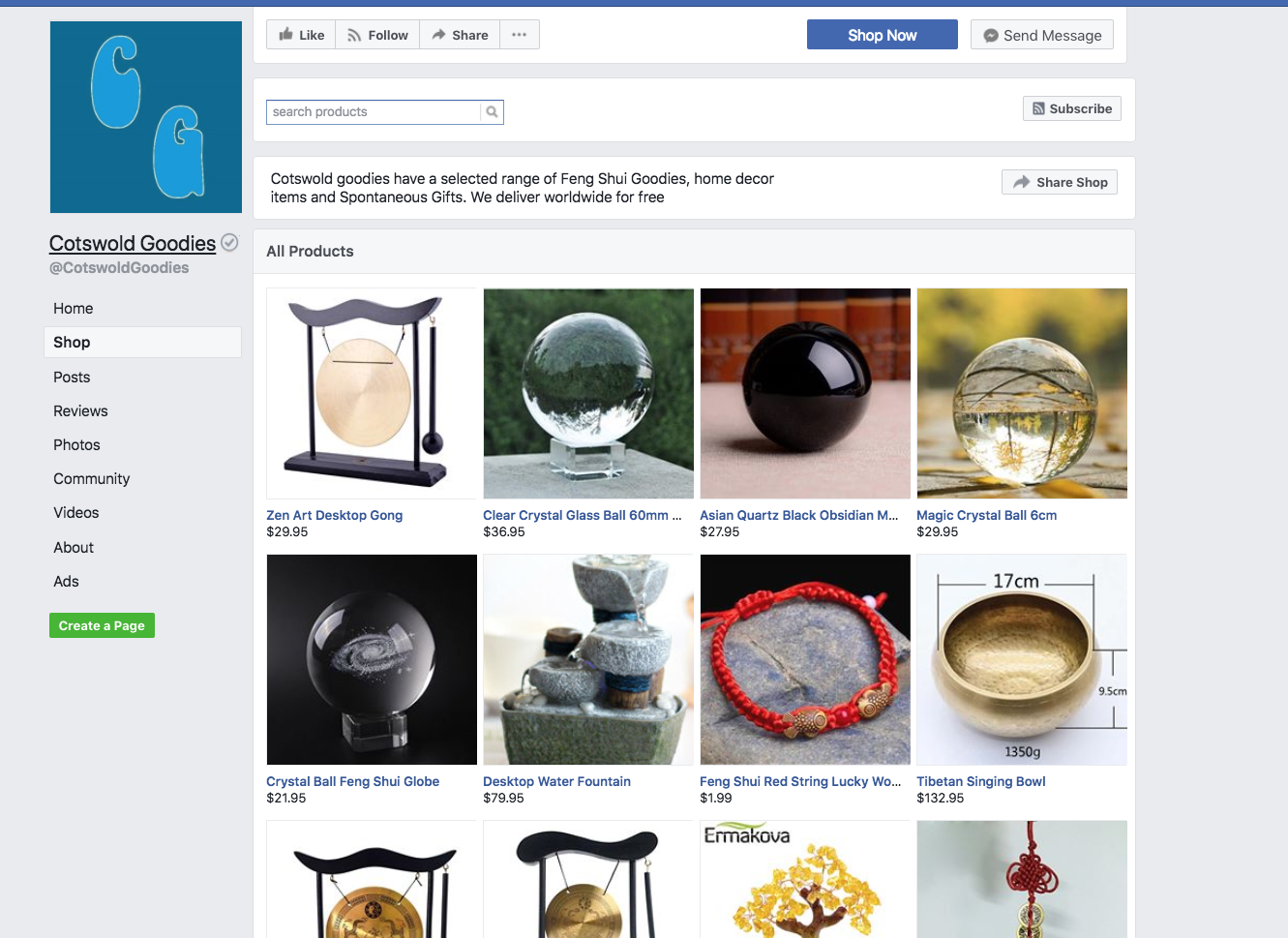Toggle the Follow state for this page

tap(376, 34)
